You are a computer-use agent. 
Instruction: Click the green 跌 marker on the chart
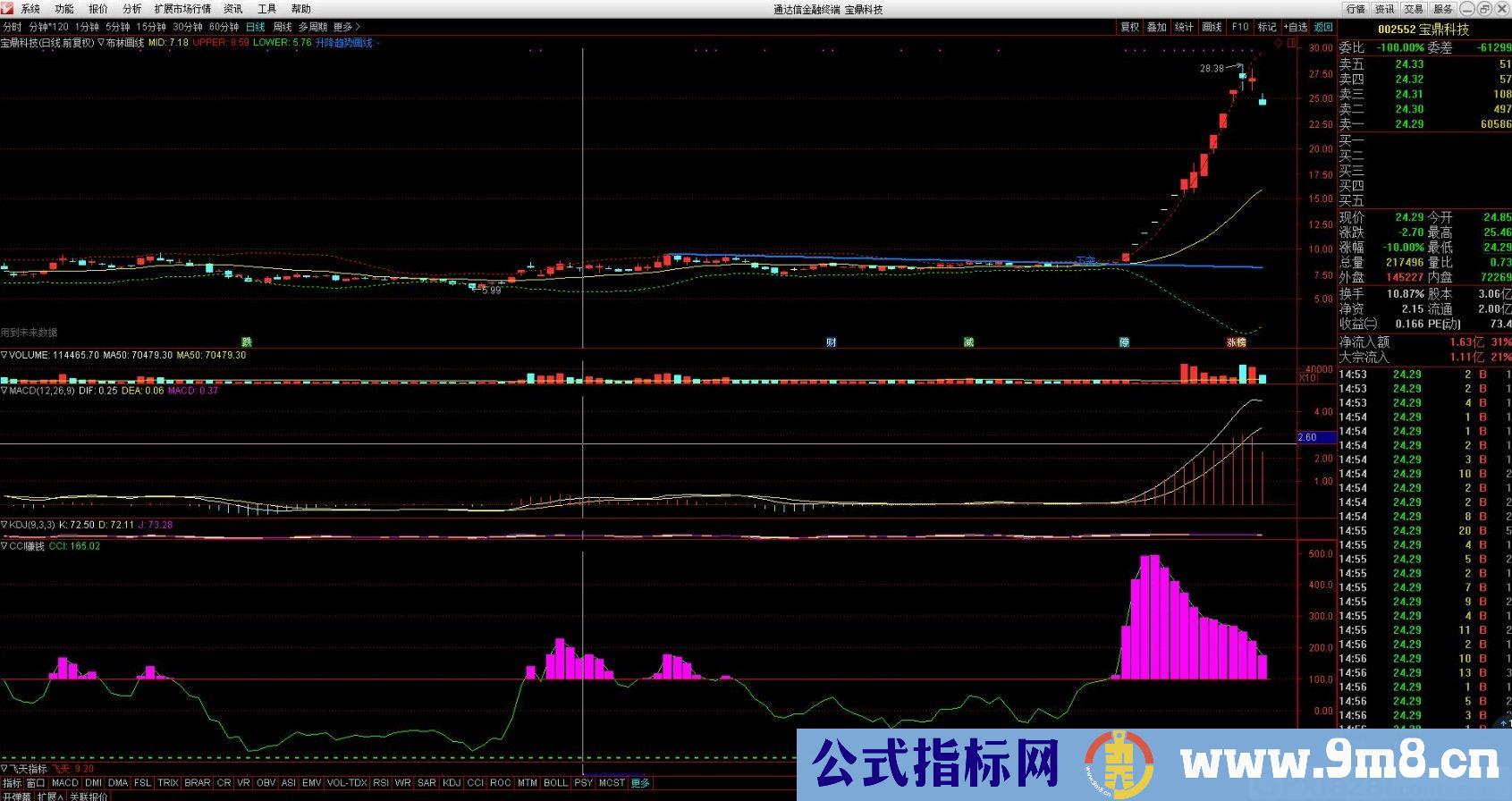[x=247, y=342]
